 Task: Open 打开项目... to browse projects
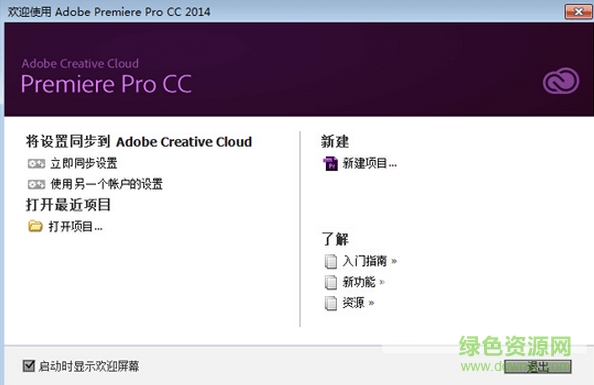click(x=75, y=227)
